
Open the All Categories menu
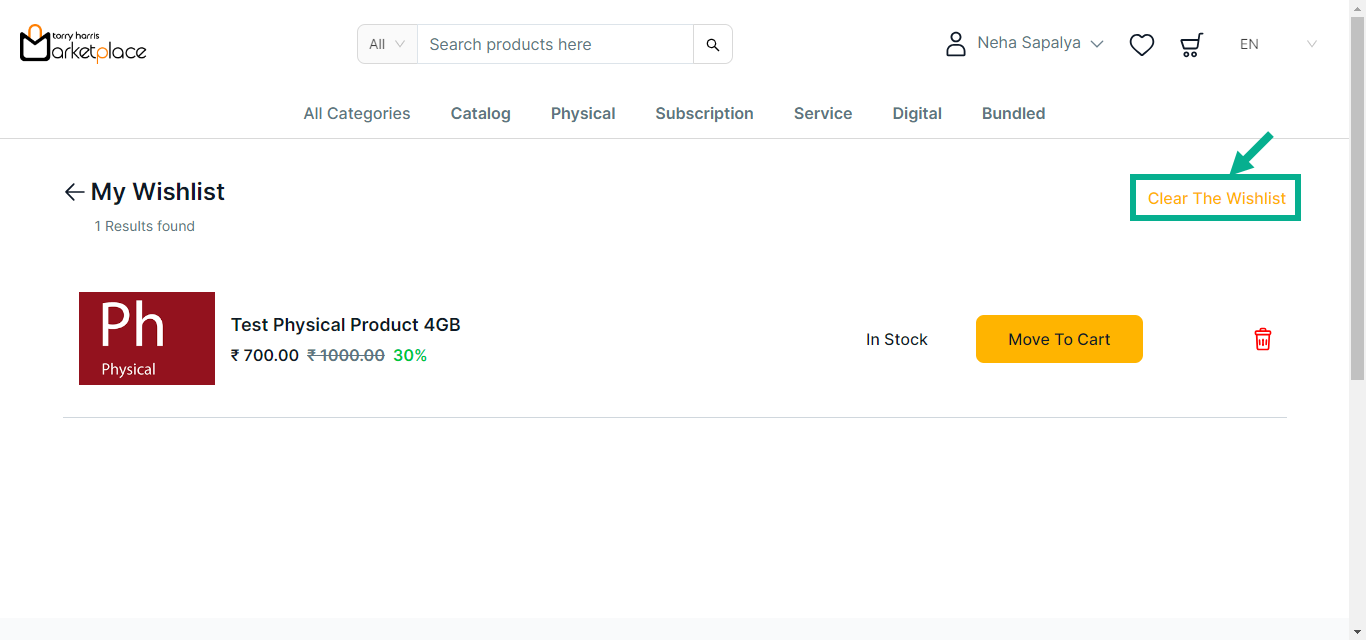357,114
